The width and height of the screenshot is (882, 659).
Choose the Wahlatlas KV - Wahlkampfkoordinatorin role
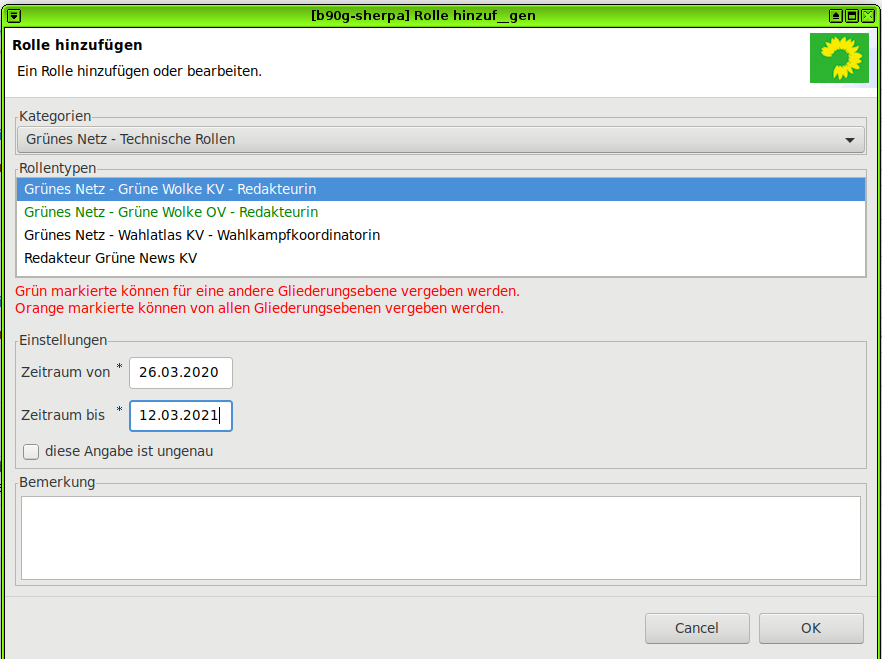point(440,235)
